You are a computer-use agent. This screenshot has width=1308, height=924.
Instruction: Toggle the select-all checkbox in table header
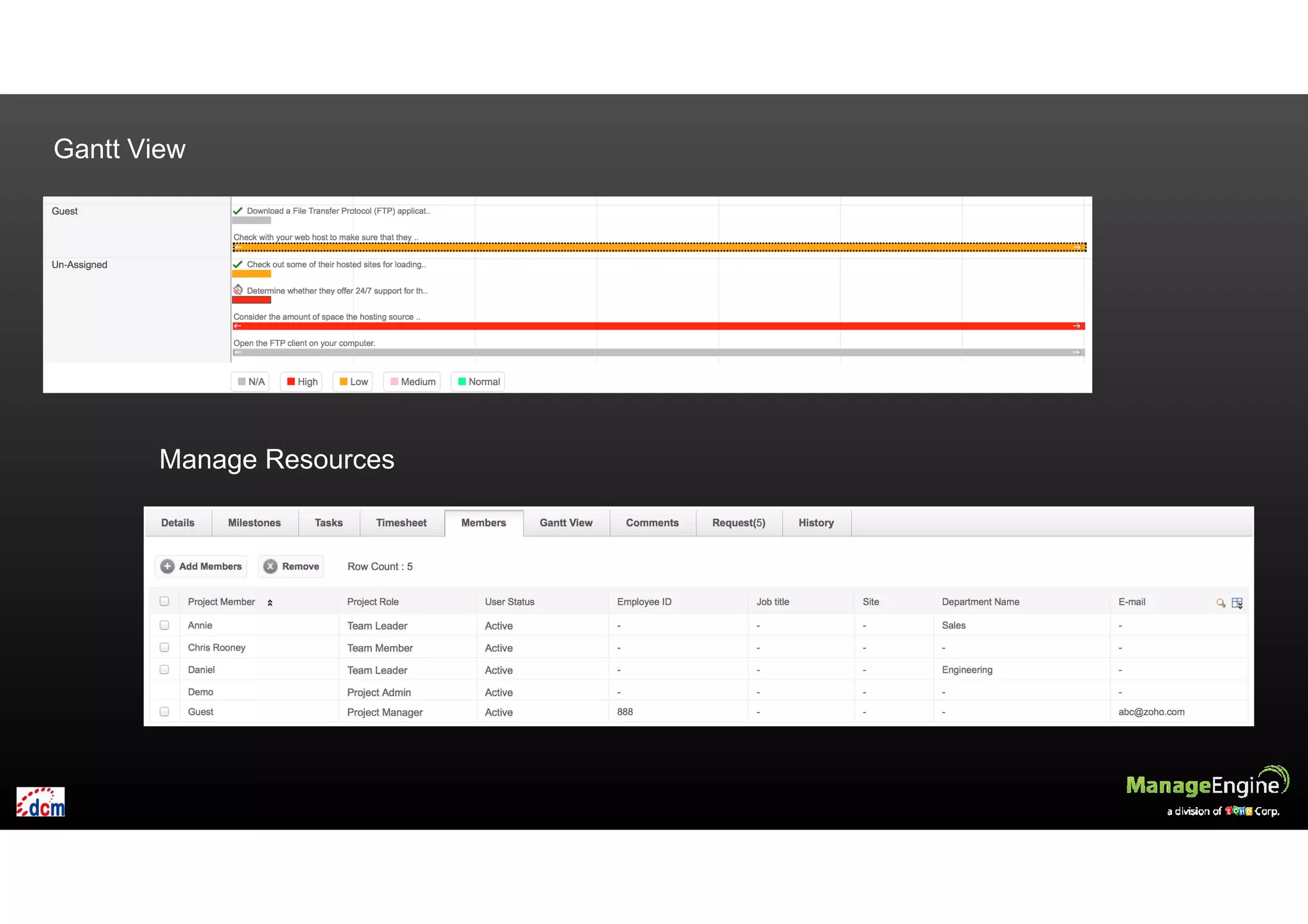click(x=164, y=602)
